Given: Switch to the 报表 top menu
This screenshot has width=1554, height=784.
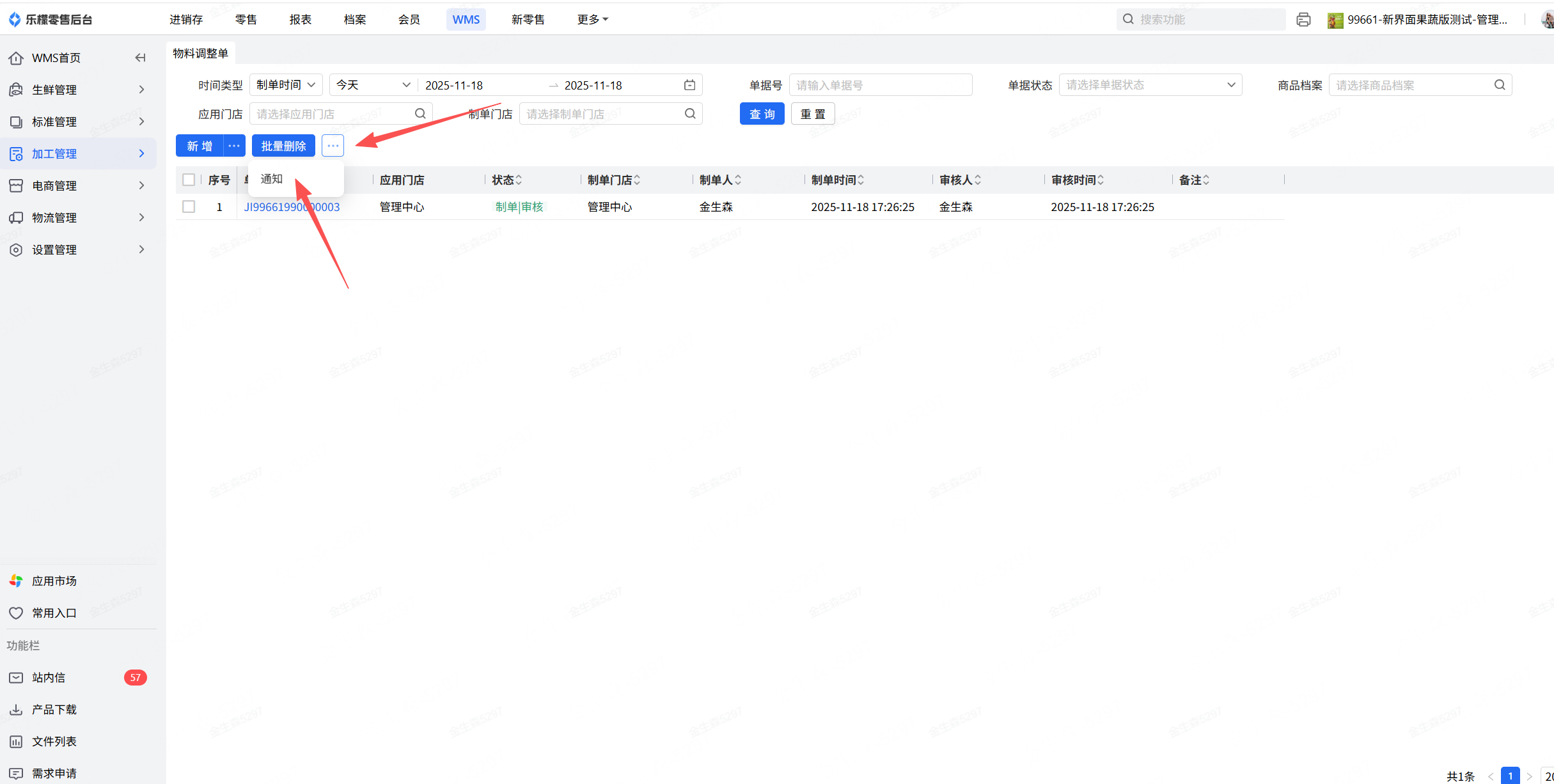Looking at the screenshot, I should pos(300,20).
